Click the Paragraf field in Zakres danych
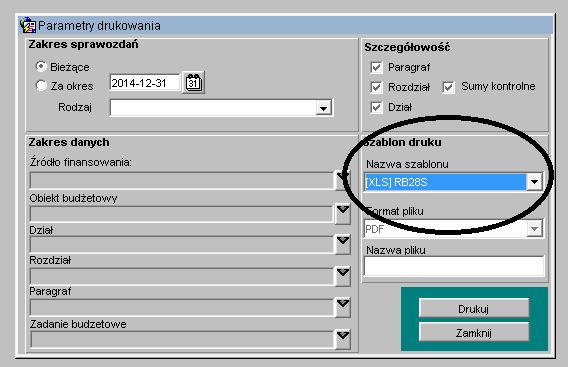568x367 pixels. click(x=181, y=308)
